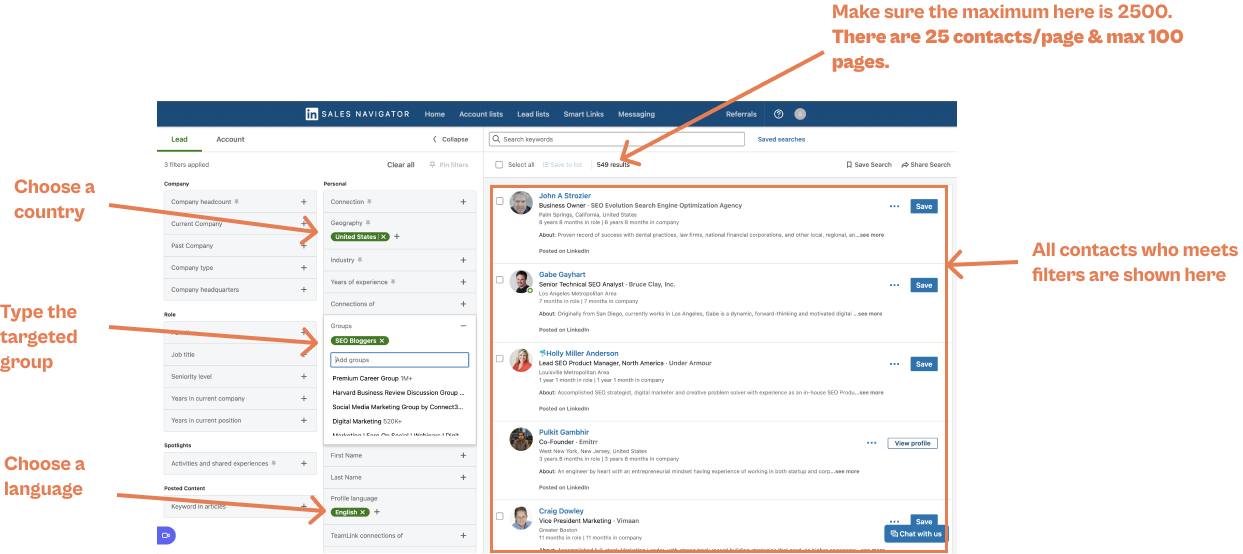Save the lead John A Strozier
The width and height of the screenshot is (1243, 554).
[924, 207]
